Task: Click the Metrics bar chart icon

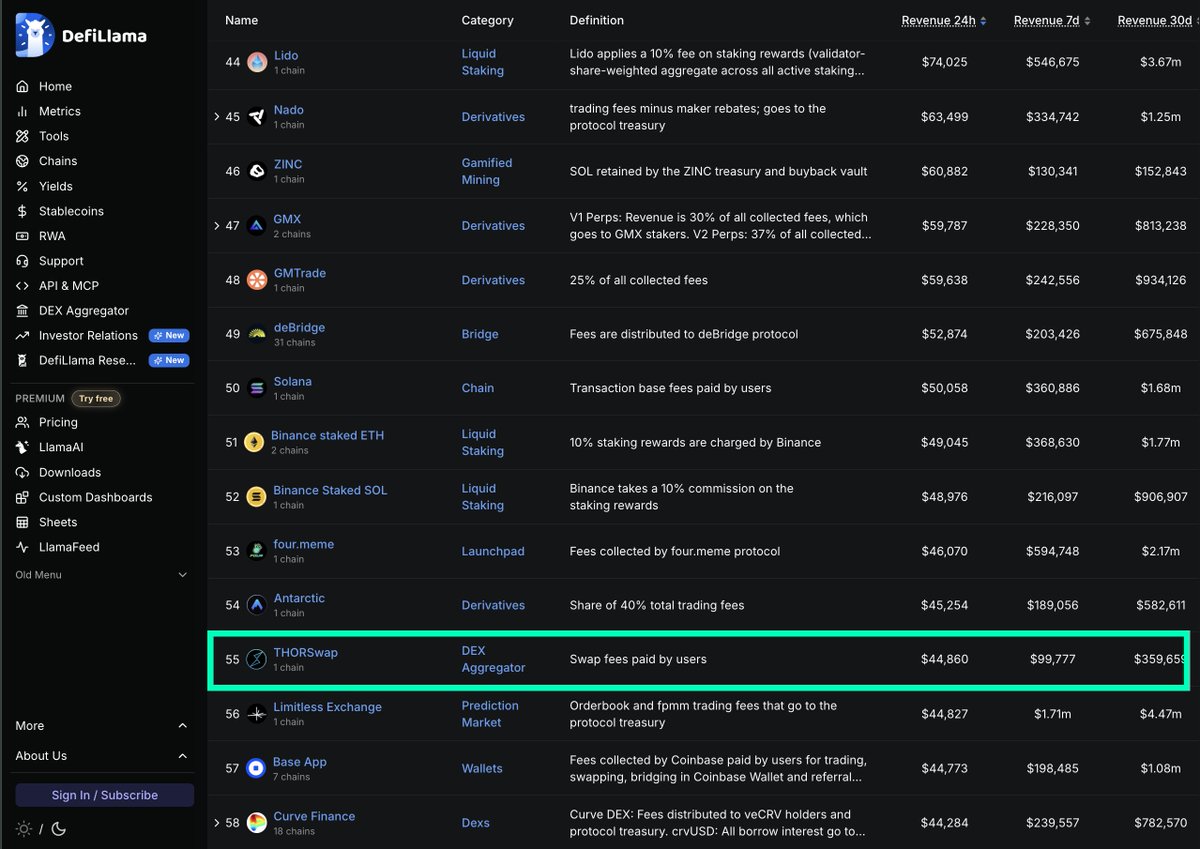Action: click(22, 111)
